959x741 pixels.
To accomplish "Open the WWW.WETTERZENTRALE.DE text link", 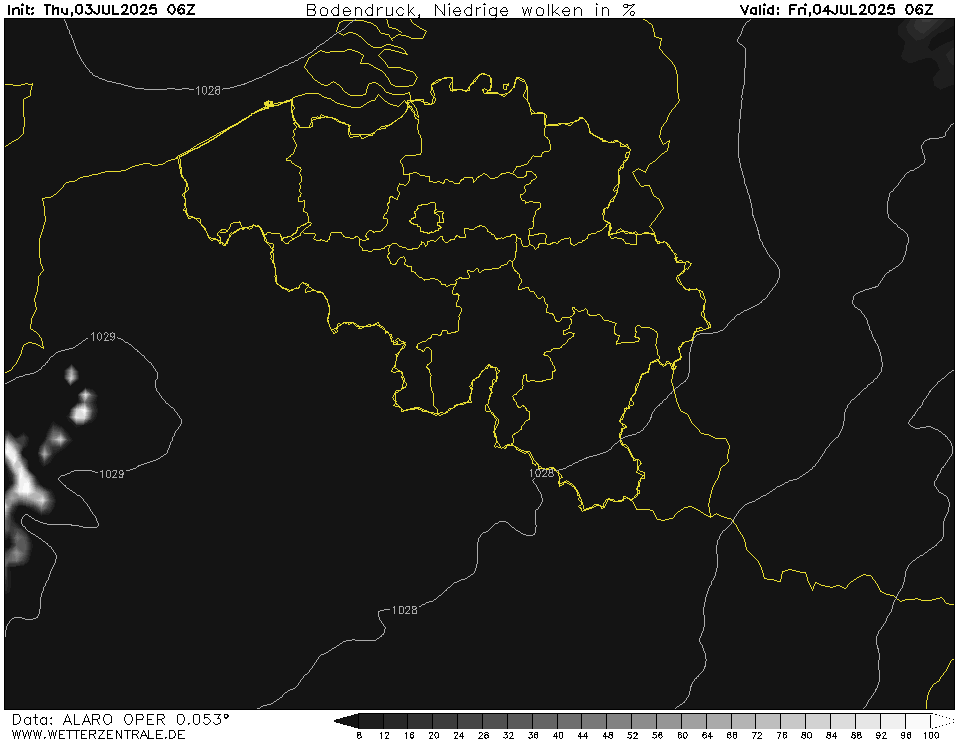I will [98, 734].
